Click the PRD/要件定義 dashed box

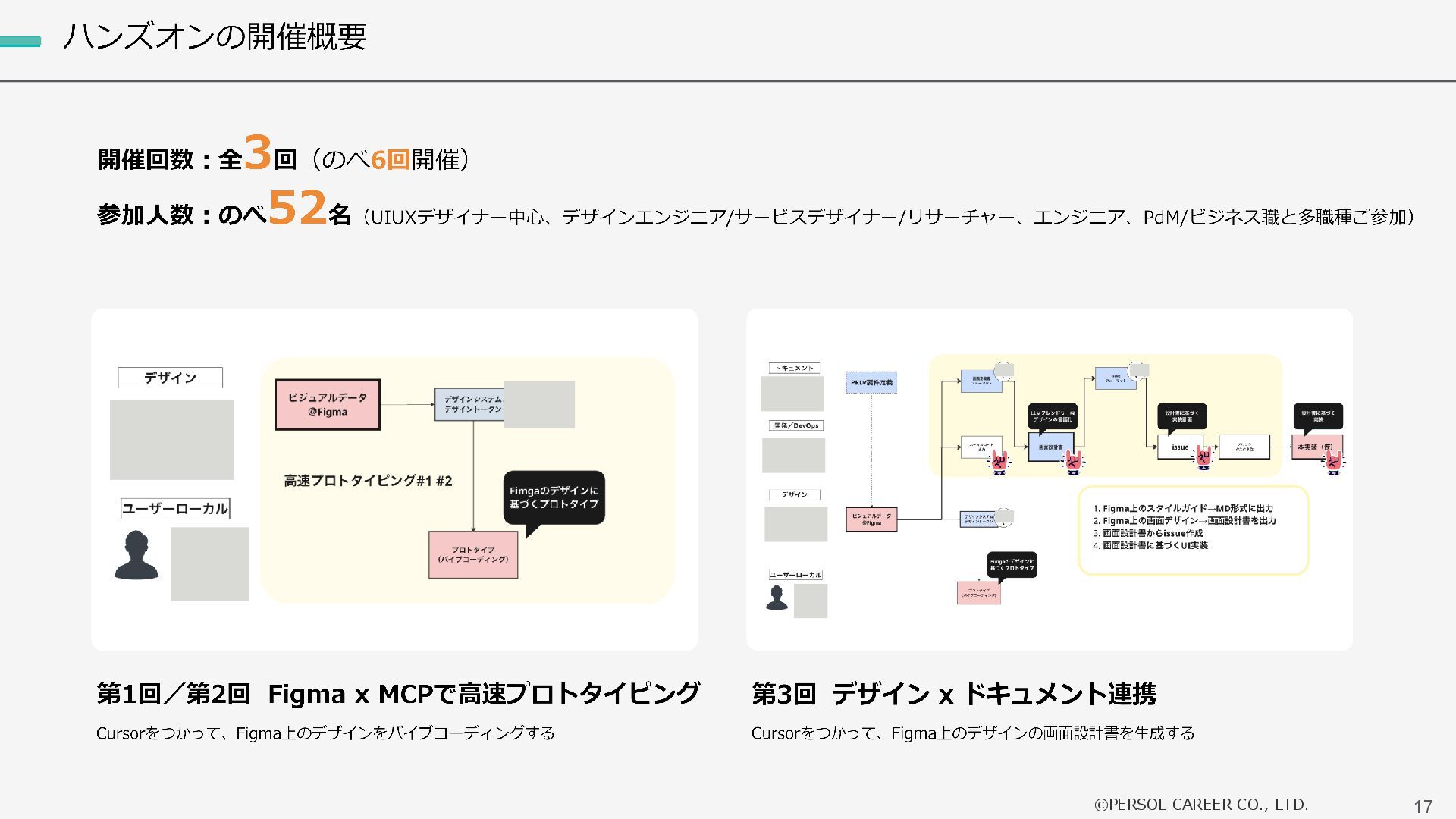[871, 382]
